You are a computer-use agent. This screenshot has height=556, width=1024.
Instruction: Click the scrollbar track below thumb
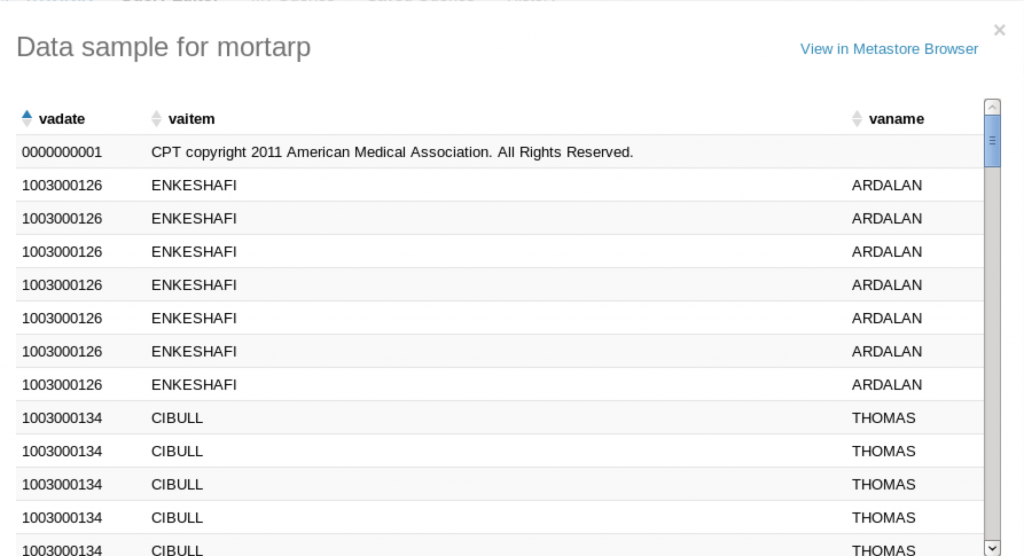pyautogui.click(x=992, y=353)
